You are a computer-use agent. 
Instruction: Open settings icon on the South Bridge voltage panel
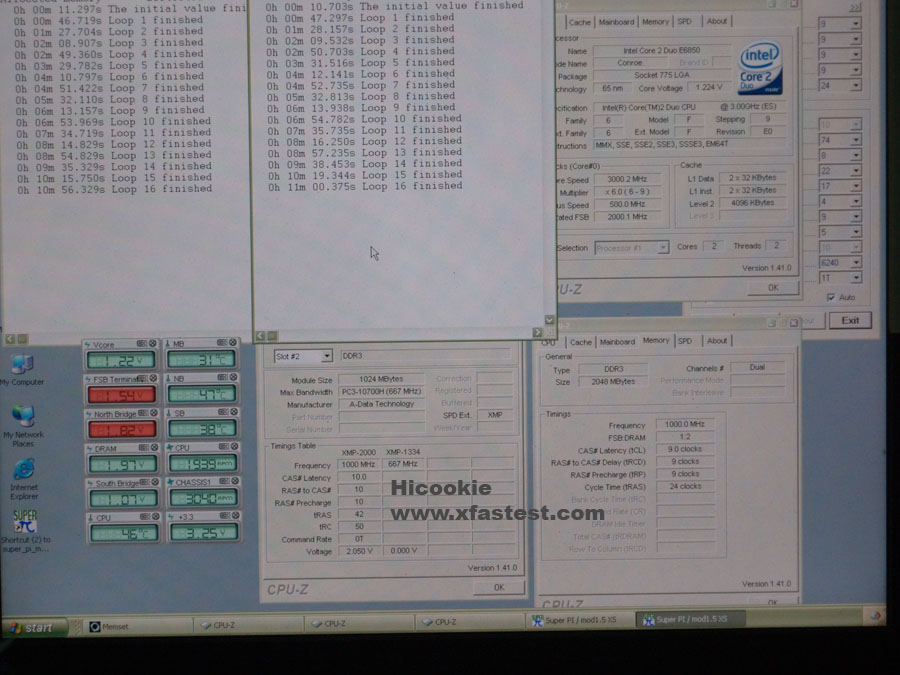click(145, 483)
